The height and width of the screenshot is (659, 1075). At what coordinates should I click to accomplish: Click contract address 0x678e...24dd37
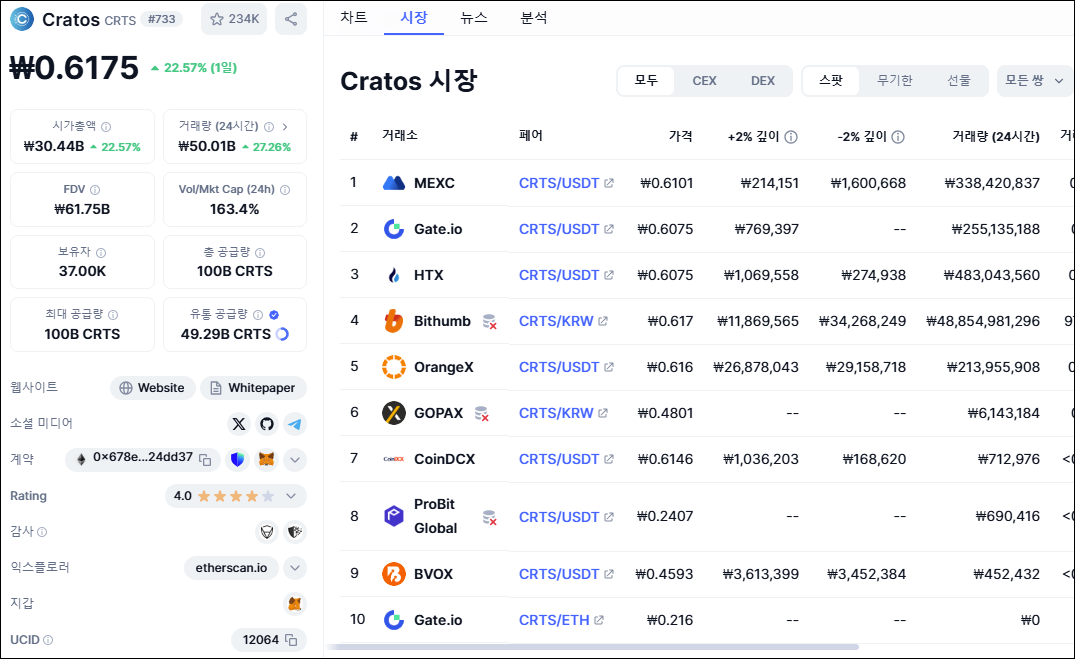143,457
